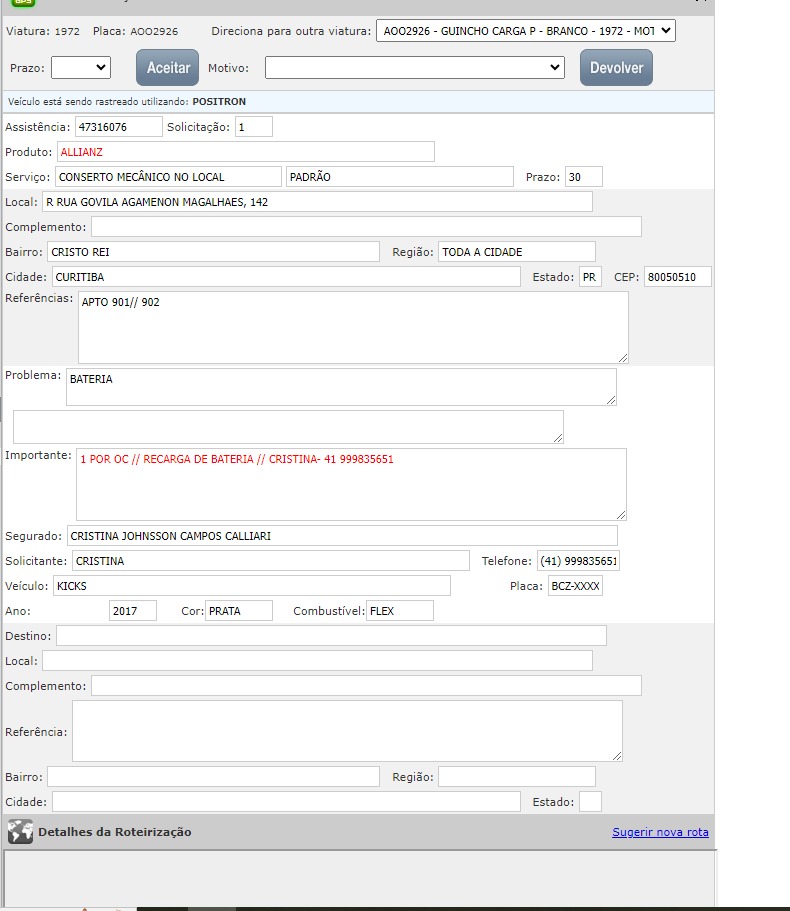The width and height of the screenshot is (790, 911).
Task: Click the Detalhes da Roteirização map icon
Action: (x=20, y=832)
